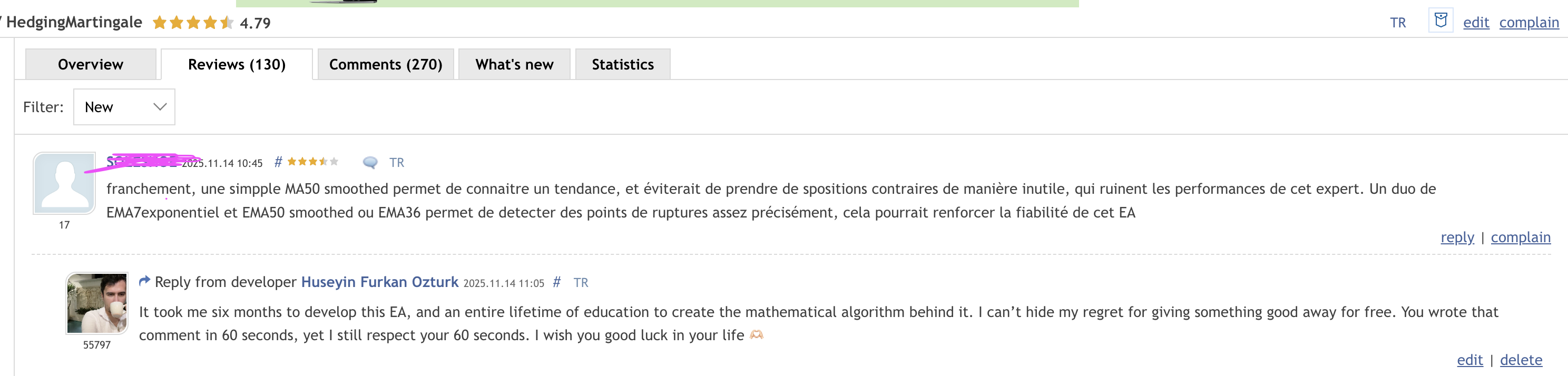Click the reviewer's default avatar thumbnail

click(x=64, y=183)
